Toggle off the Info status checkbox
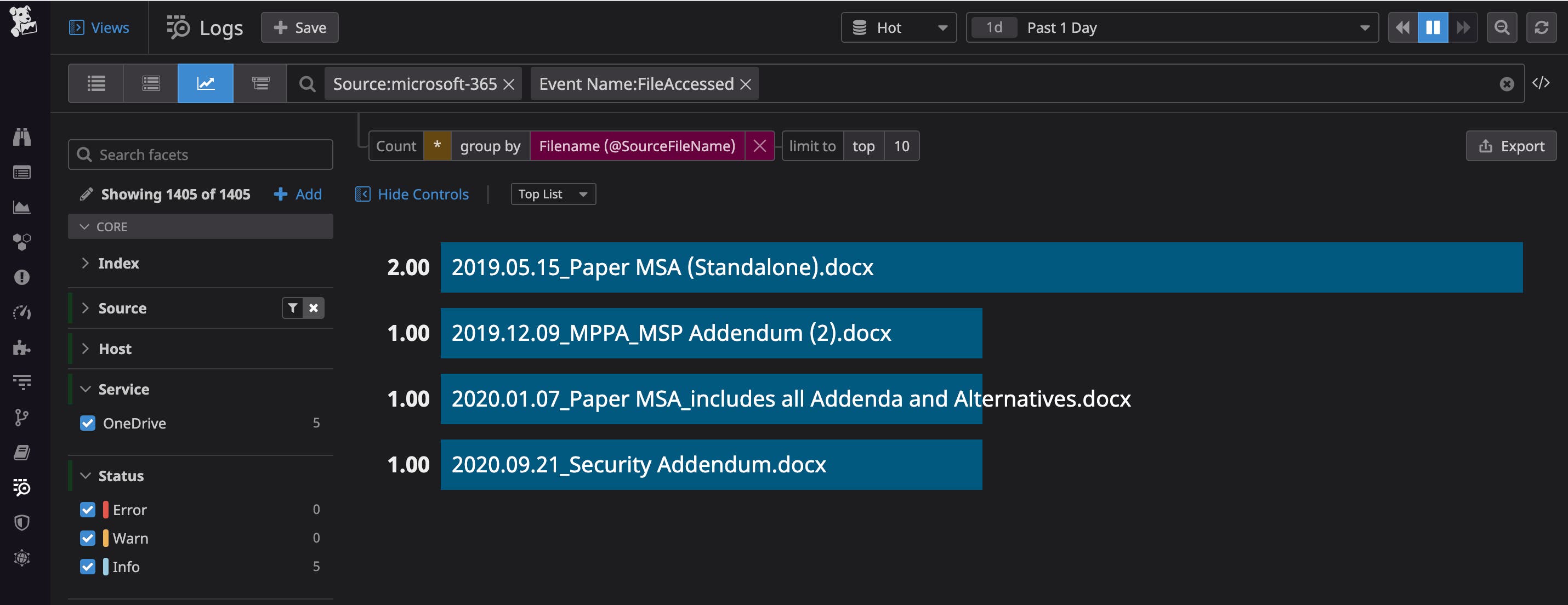Image resolution: width=1568 pixels, height=605 pixels. (x=88, y=567)
